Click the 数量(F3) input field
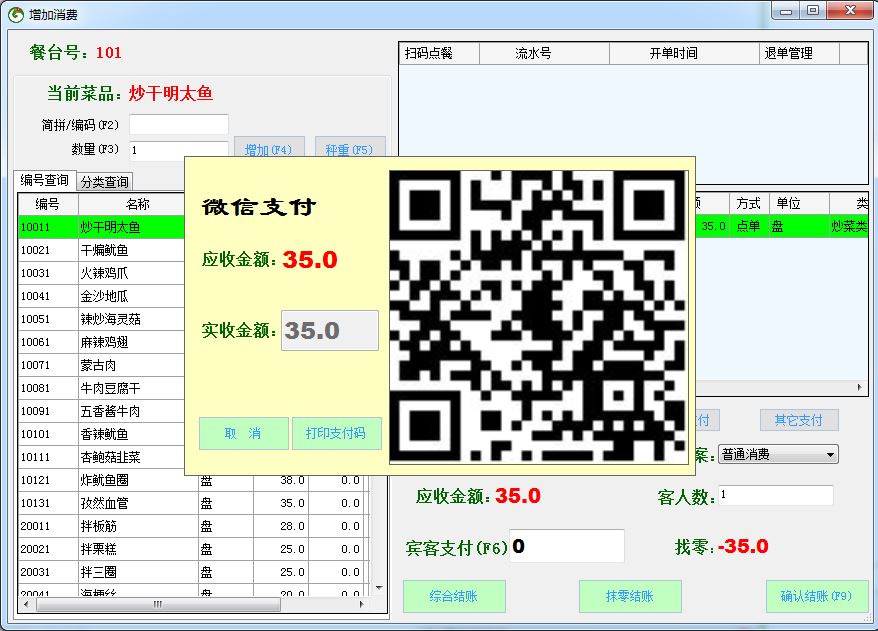 click(x=179, y=150)
